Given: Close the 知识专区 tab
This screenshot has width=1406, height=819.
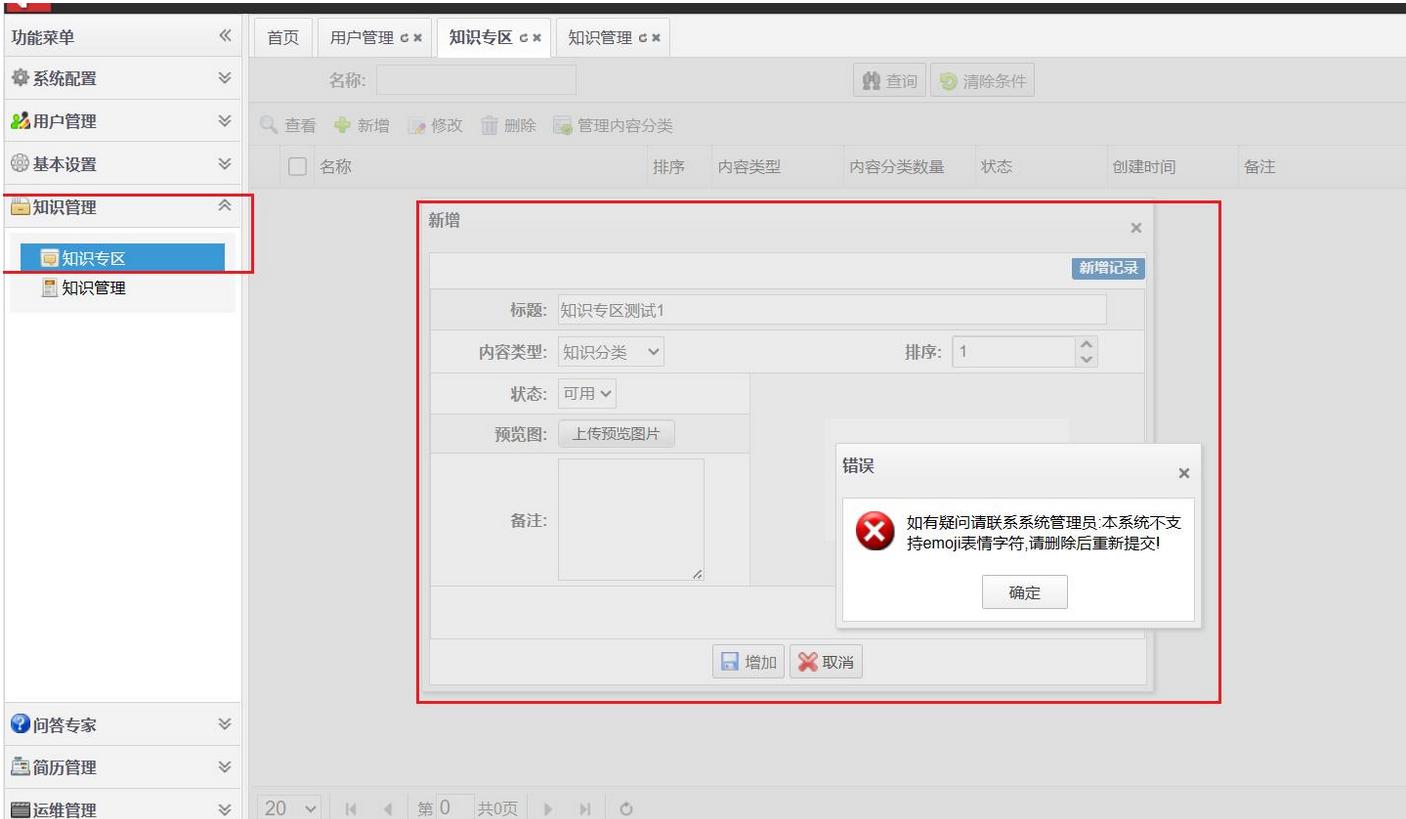Looking at the screenshot, I should point(537,39).
